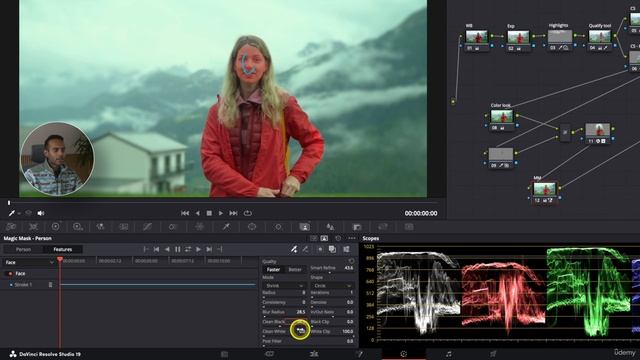The image size is (640, 360).
Task: Open the Color Warper palette
Action: point(173,227)
